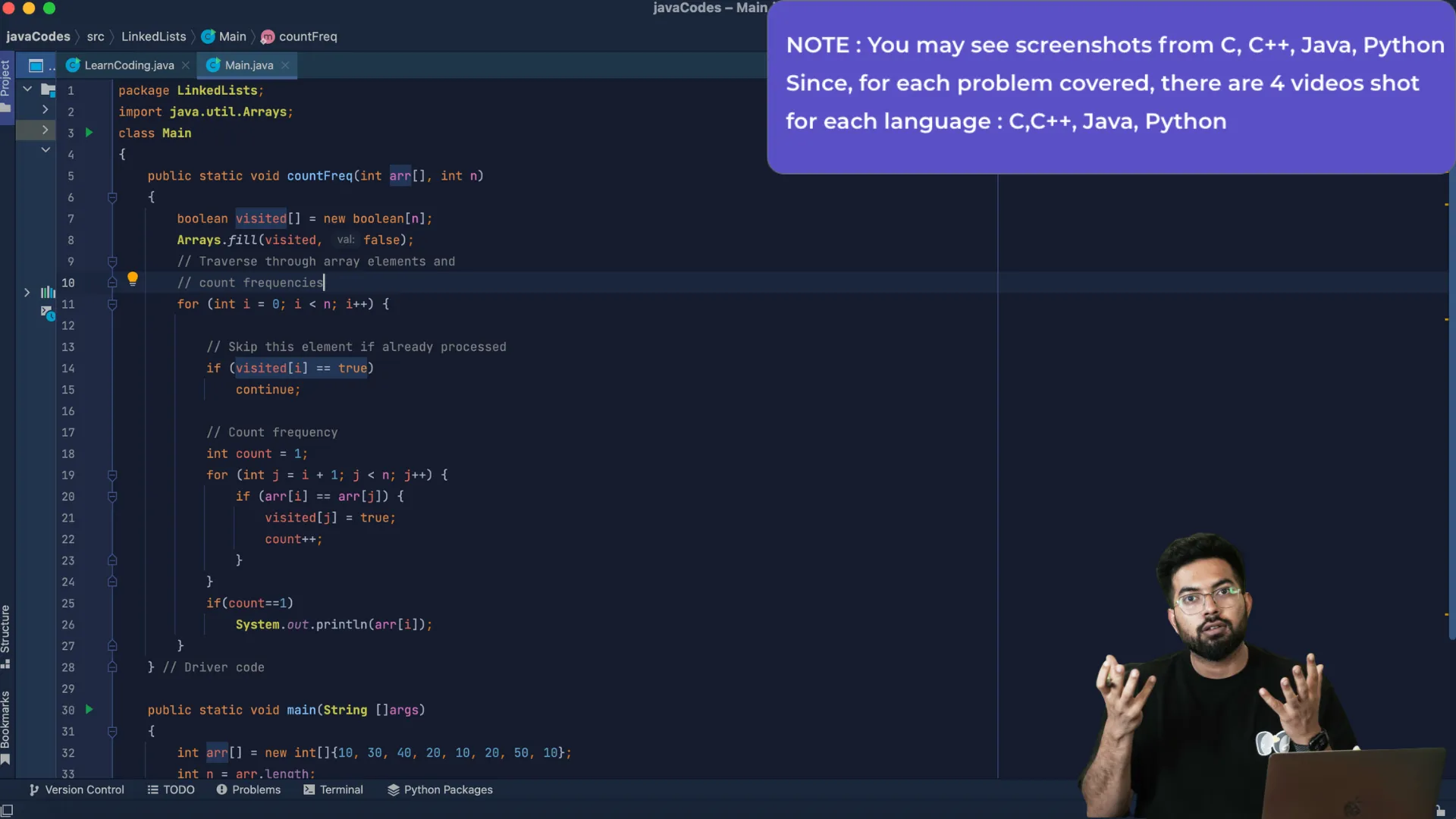This screenshot has height=819, width=1456.
Task: Open the TODO tool window
Action: point(171,789)
